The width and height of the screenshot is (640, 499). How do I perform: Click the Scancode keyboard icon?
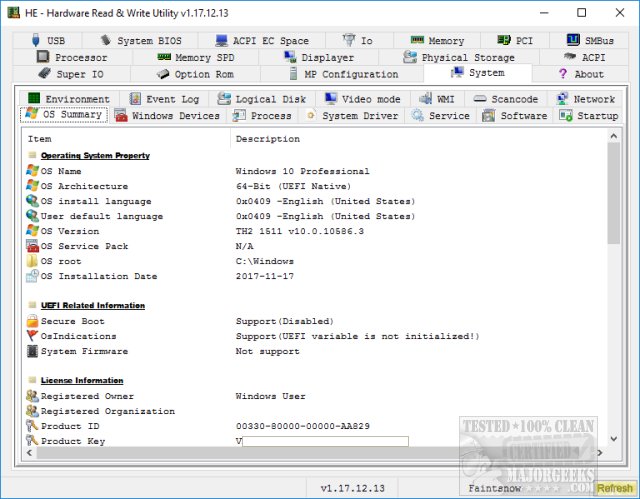(x=480, y=99)
